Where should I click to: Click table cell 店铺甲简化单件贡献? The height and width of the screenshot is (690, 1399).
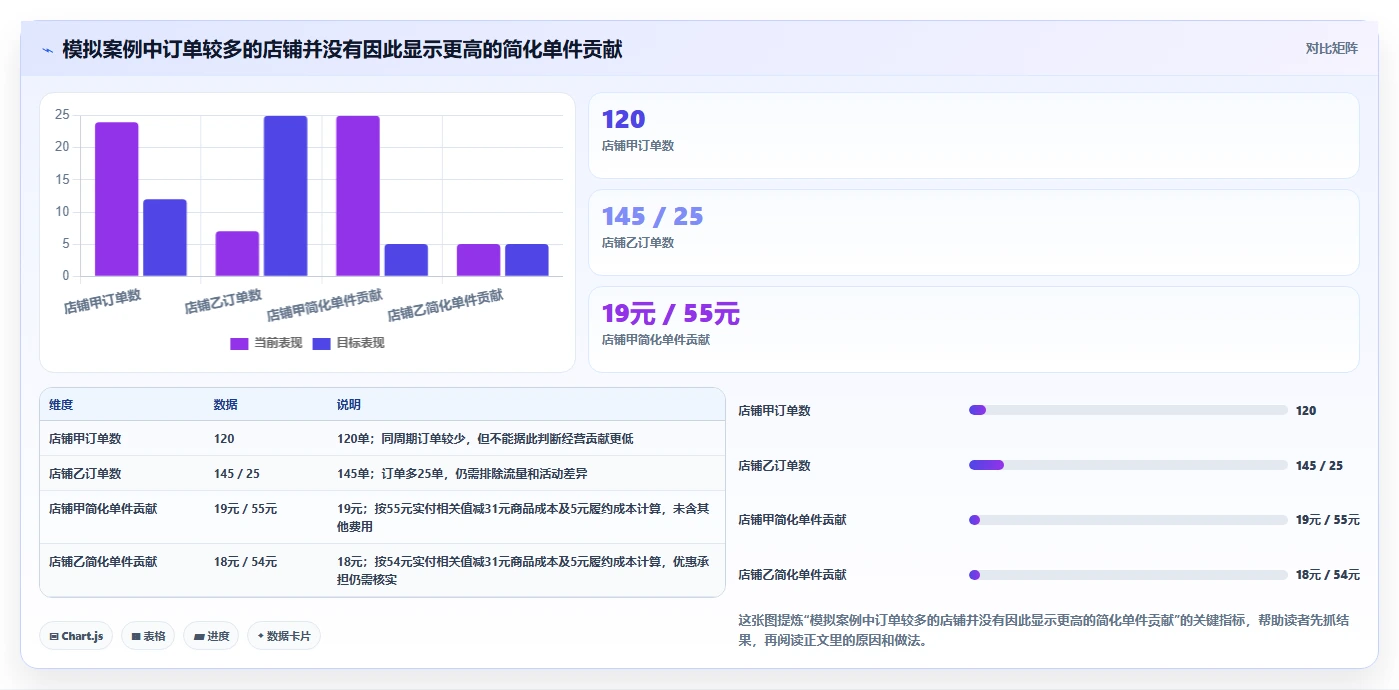[x=103, y=508]
